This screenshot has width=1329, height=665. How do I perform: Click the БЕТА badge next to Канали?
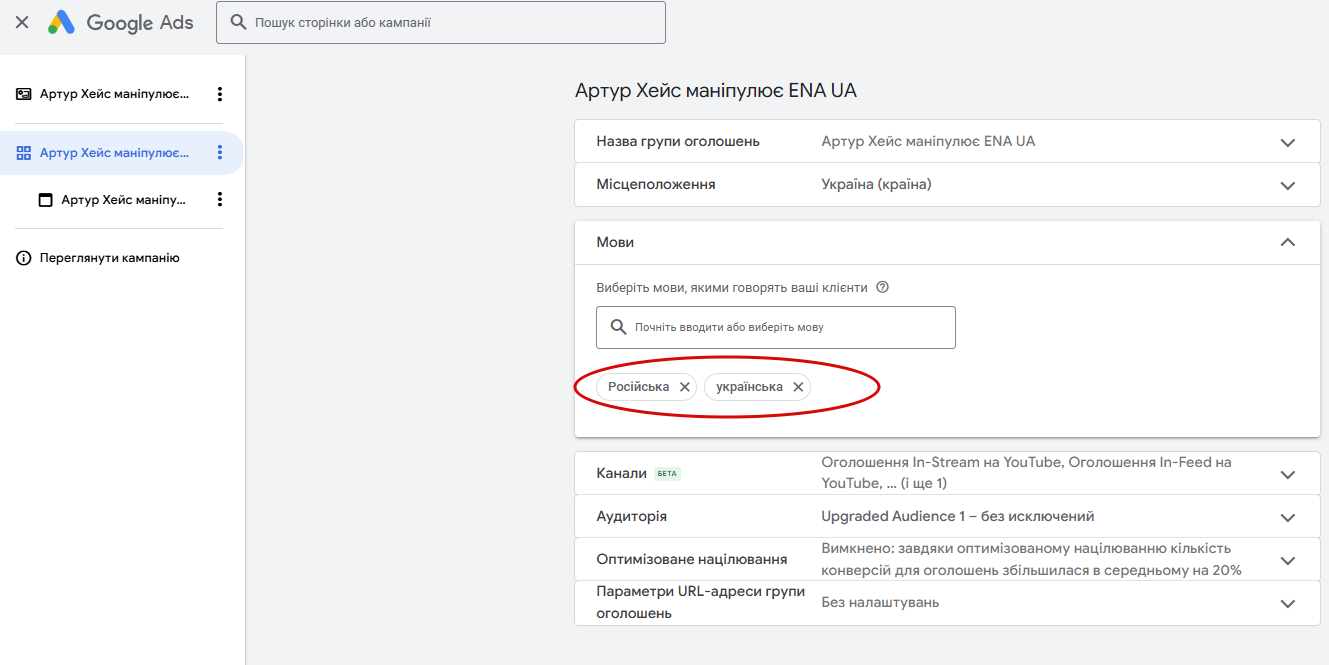pyautogui.click(x=667, y=474)
